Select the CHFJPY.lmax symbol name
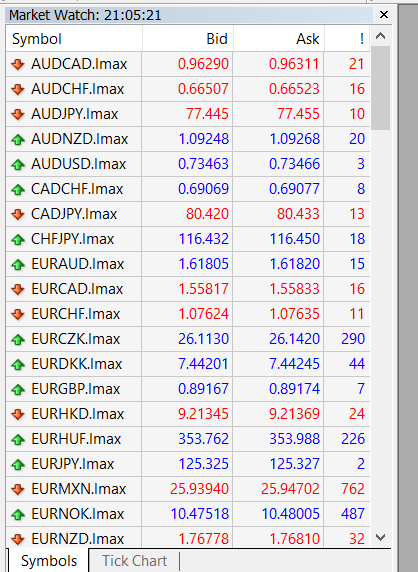418x572 pixels. (x=73, y=239)
